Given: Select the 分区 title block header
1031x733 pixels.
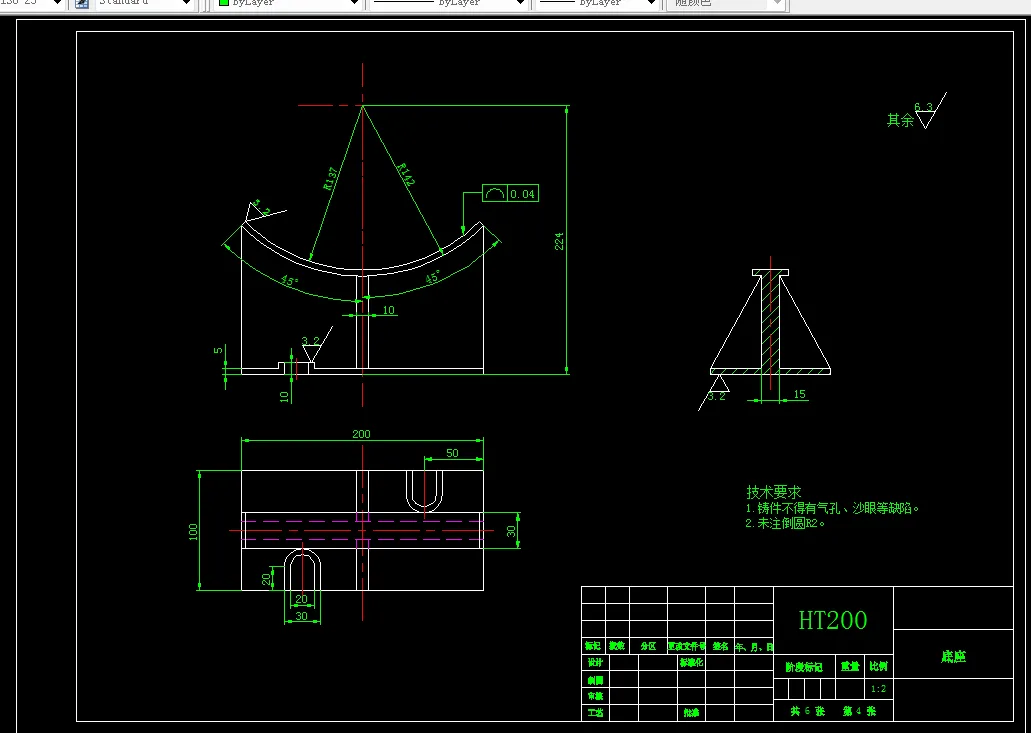Looking at the screenshot, I should [x=648, y=646].
